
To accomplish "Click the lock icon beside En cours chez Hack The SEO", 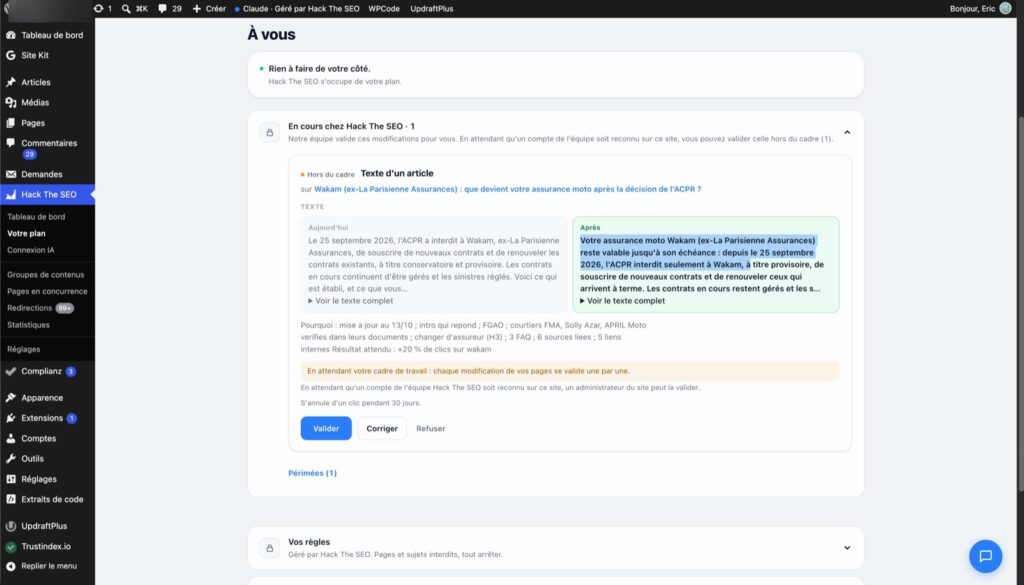I will pyautogui.click(x=270, y=133).
